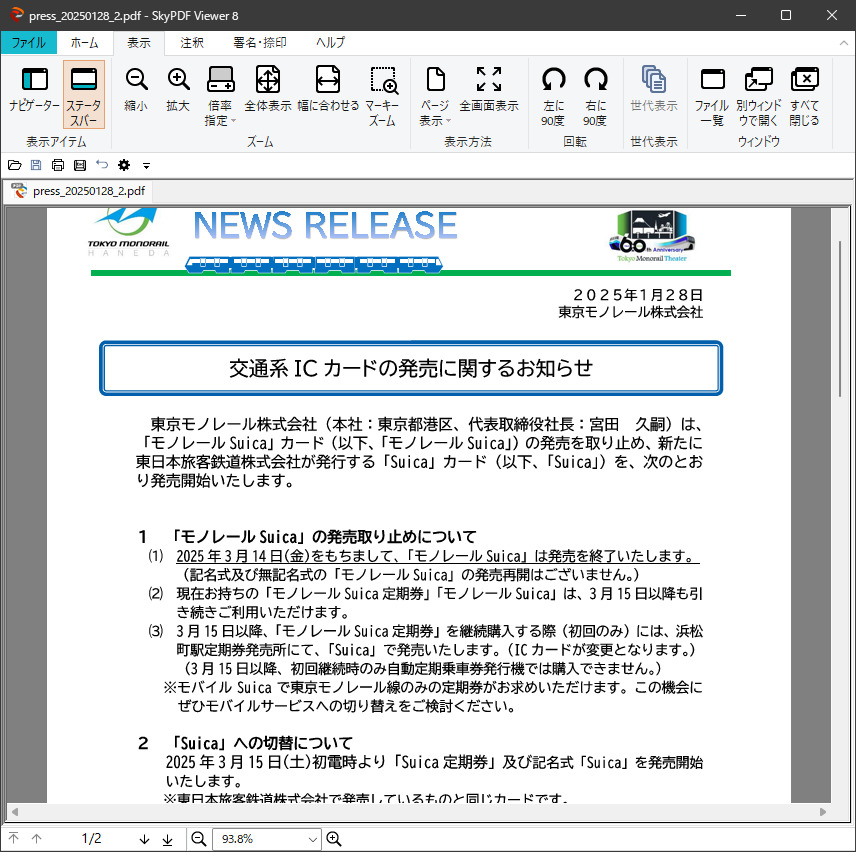This screenshot has height=852, width=856.
Task: Fit page to width (幅に合わせる)
Action: [328, 90]
